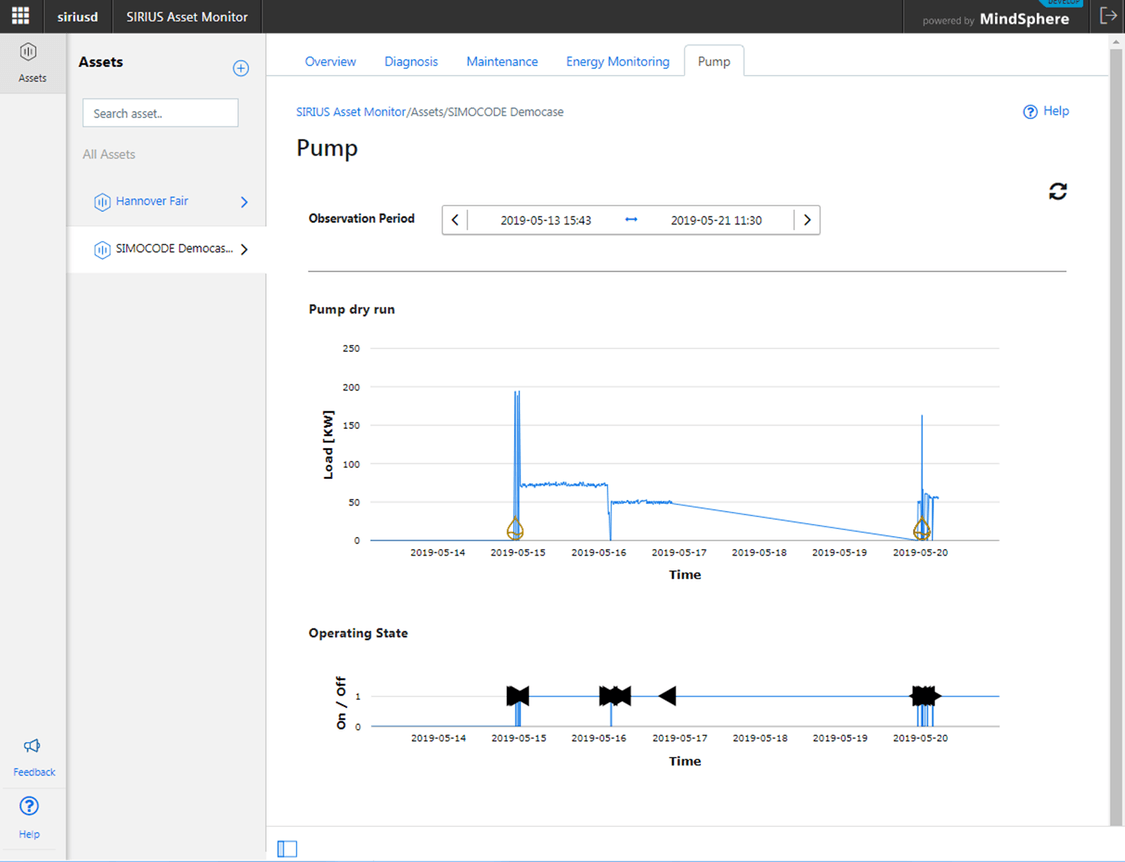Refresh the pump charts
This screenshot has height=862, width=1125.
point(1058,192)
